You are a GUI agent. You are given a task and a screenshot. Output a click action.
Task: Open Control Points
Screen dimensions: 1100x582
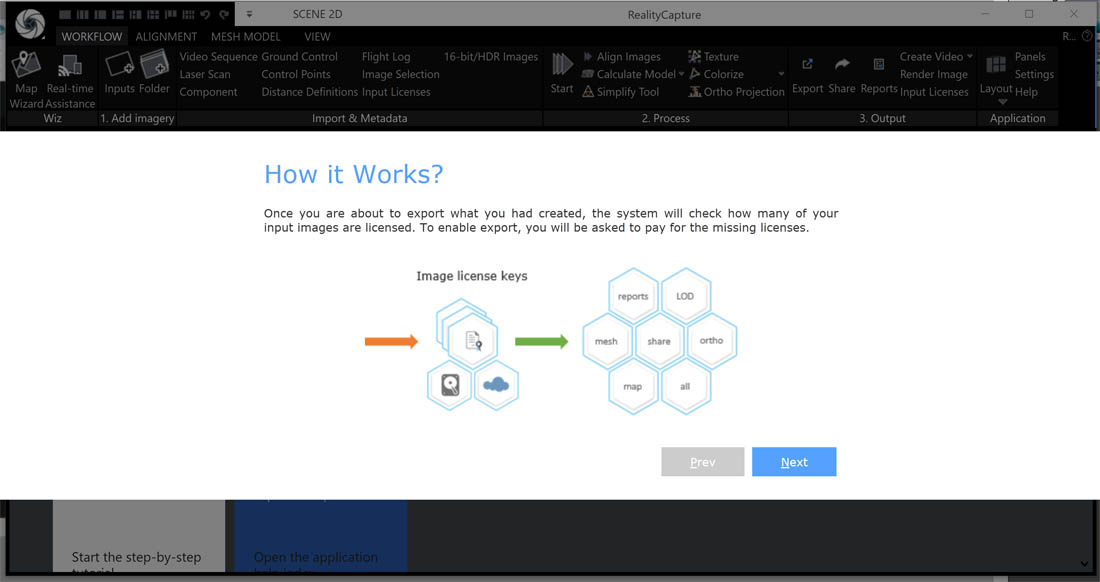295,74
